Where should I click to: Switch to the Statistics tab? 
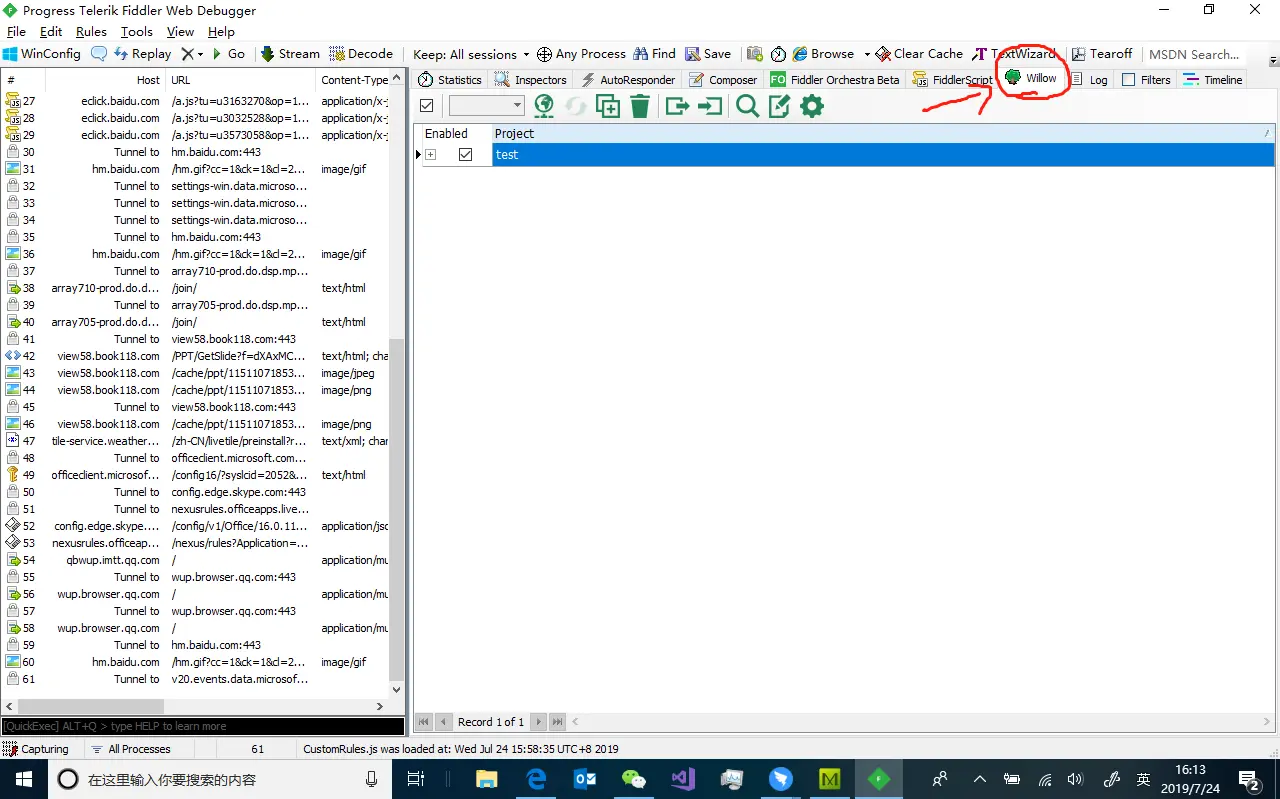click(x=450, y=80)
